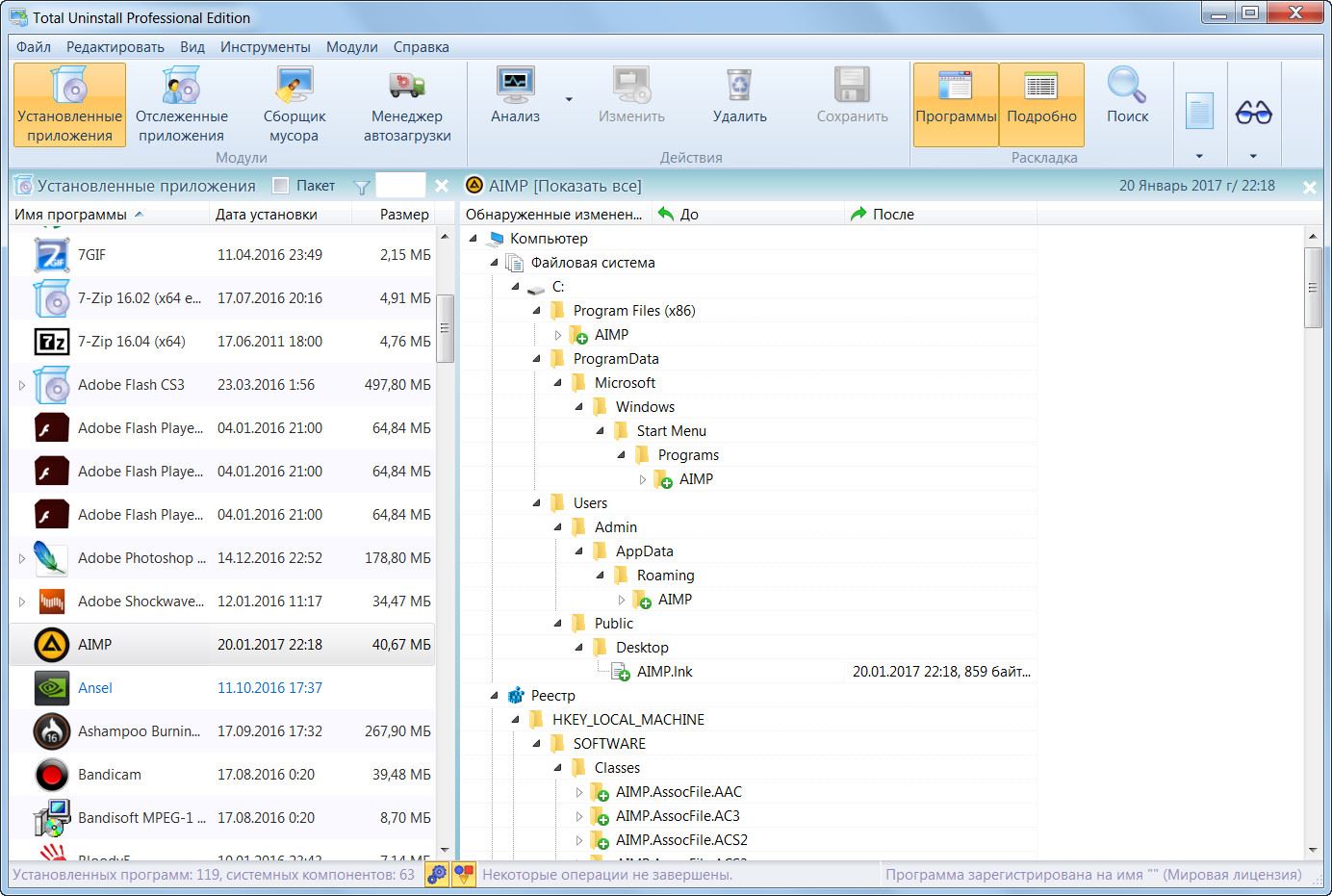
Task: Expand AIMP under Program Files (x86)
Action: (x=558, y=335)
